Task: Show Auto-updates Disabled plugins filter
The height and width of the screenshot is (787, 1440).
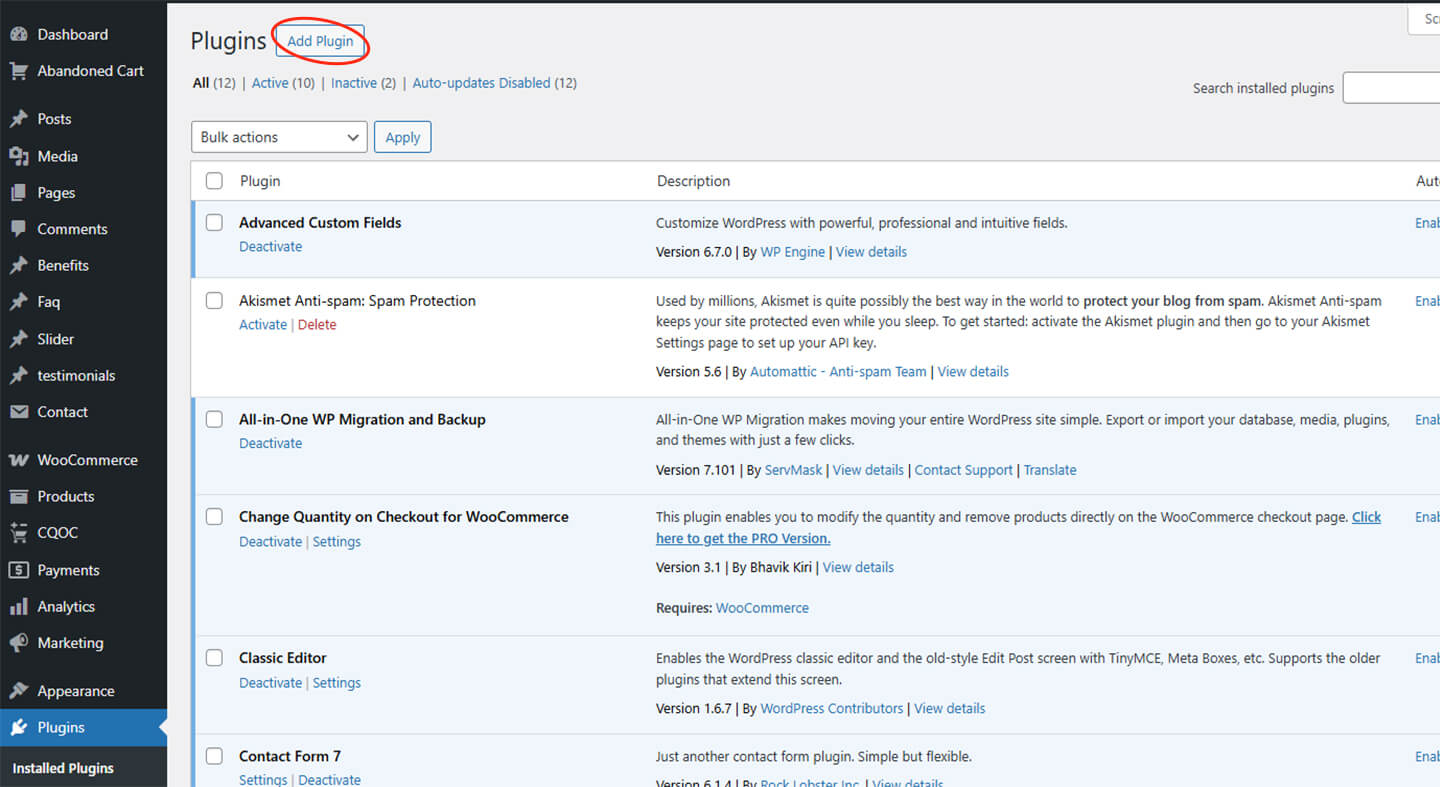Action: [x=481, y=83]
